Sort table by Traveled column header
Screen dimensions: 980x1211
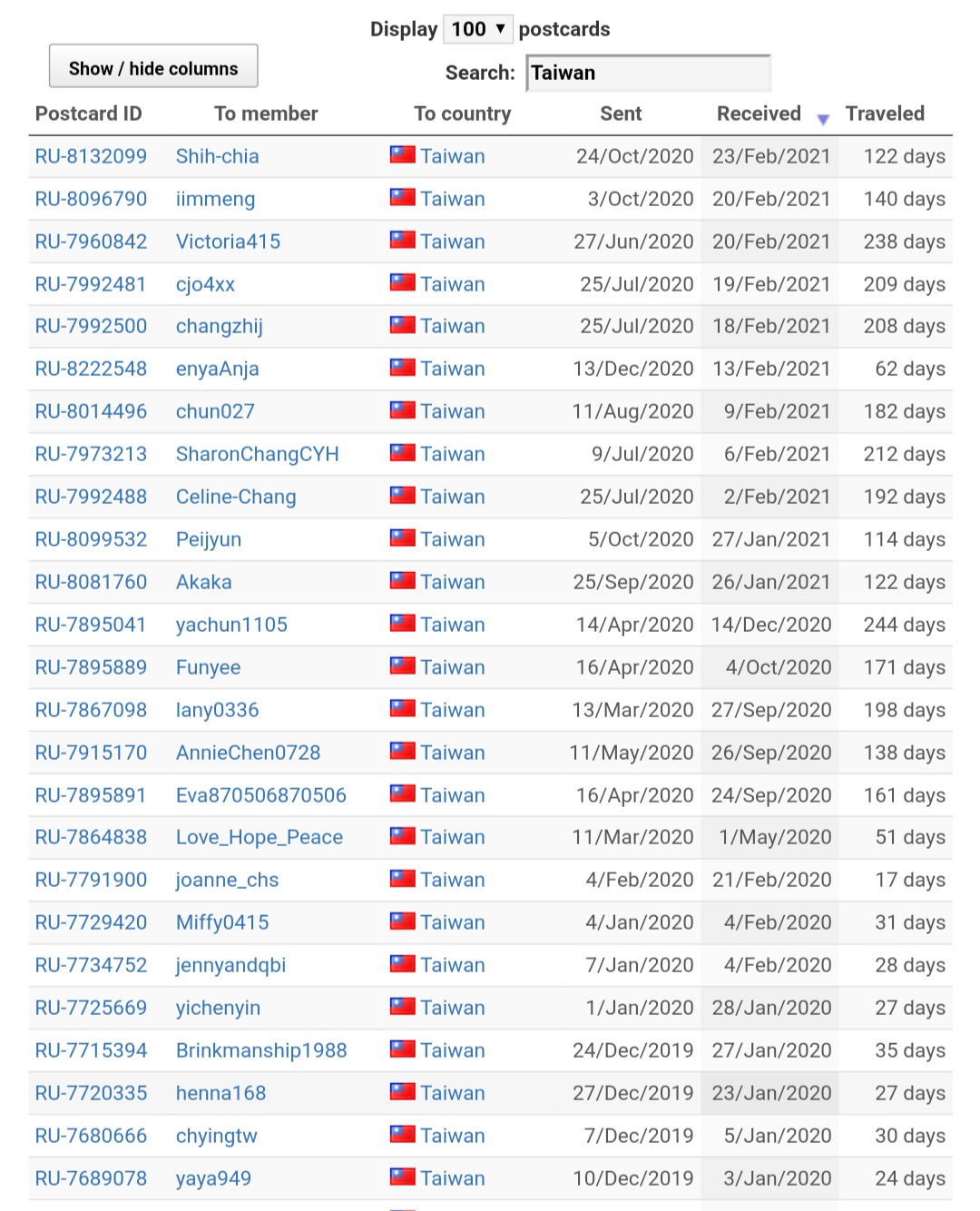[x=885, y=113]
